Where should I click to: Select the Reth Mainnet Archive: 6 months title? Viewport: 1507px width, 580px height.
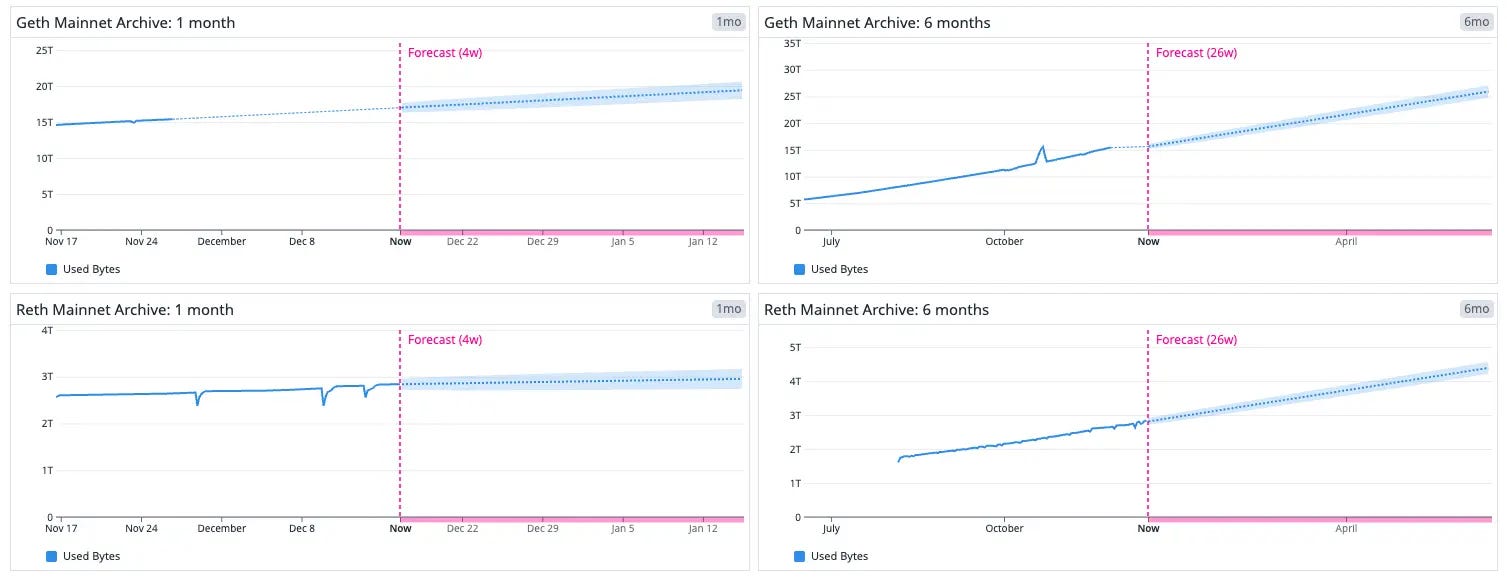click(876, 309)
